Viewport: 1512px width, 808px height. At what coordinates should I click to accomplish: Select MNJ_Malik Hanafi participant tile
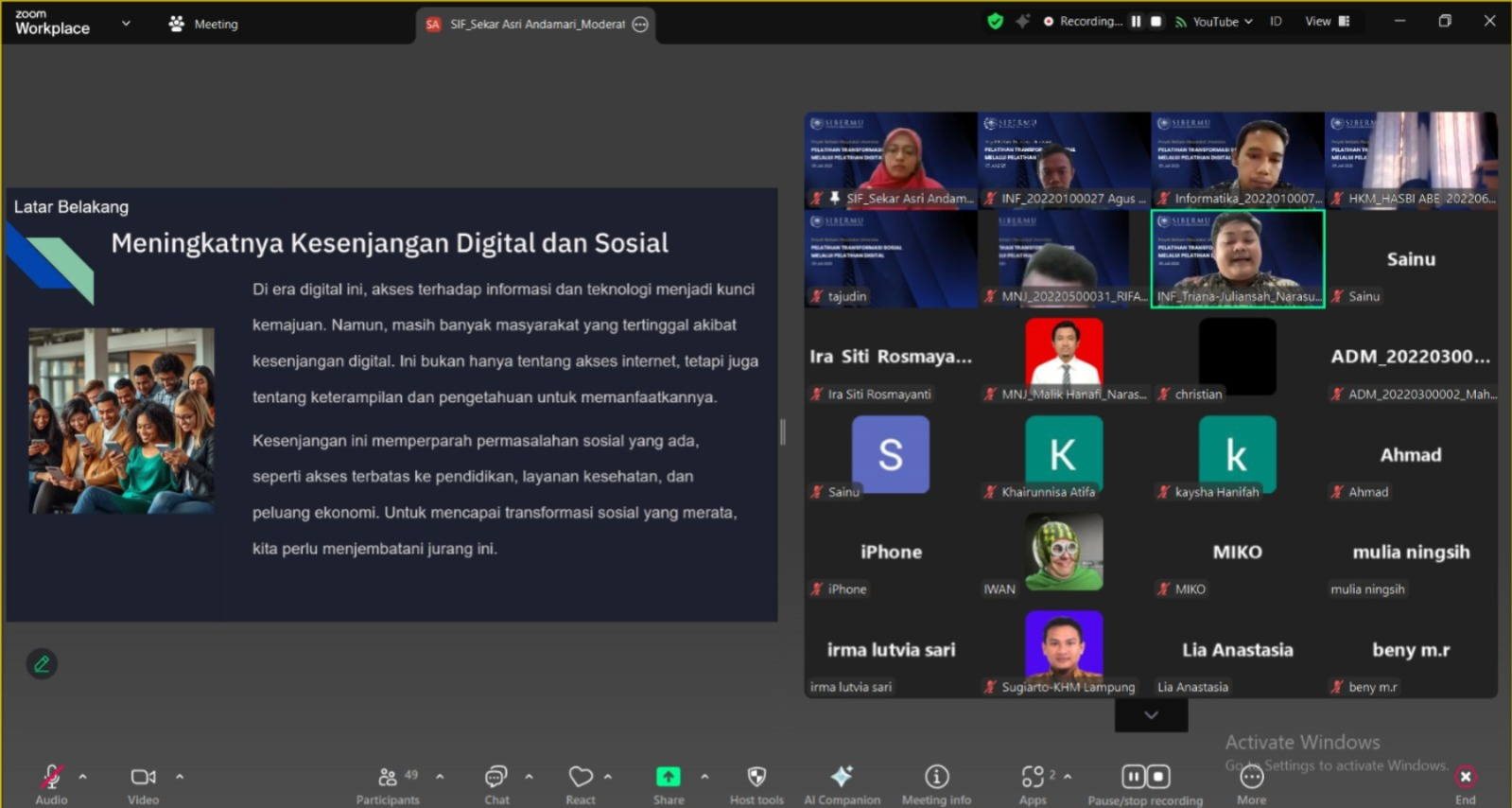tap(1064, 357)
